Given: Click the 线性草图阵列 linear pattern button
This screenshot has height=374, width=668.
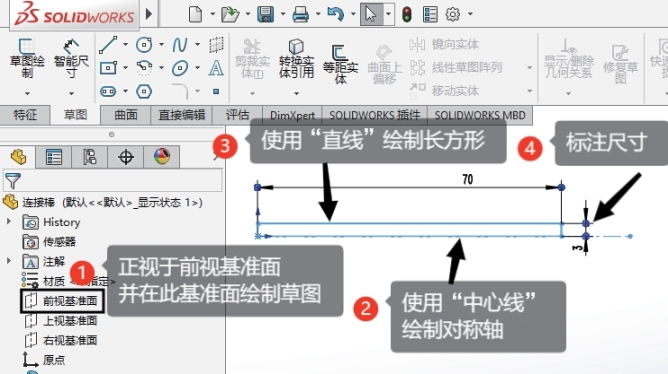Looking at the screenshot, I should [x=456, y=67].
